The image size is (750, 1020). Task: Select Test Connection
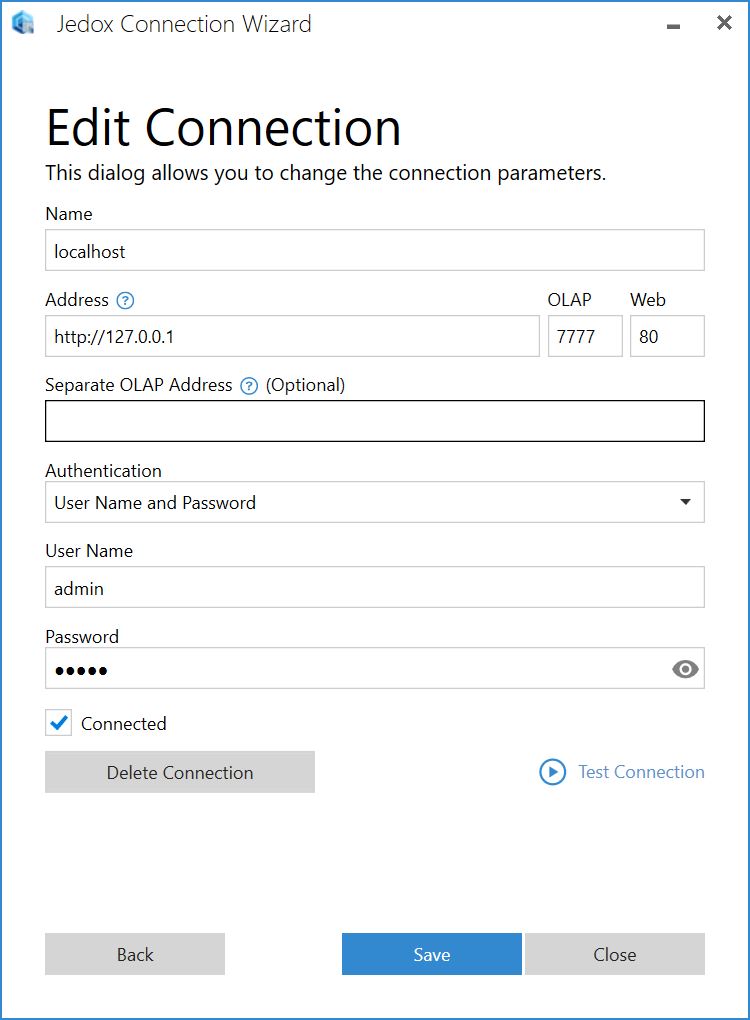click(641, 772)
